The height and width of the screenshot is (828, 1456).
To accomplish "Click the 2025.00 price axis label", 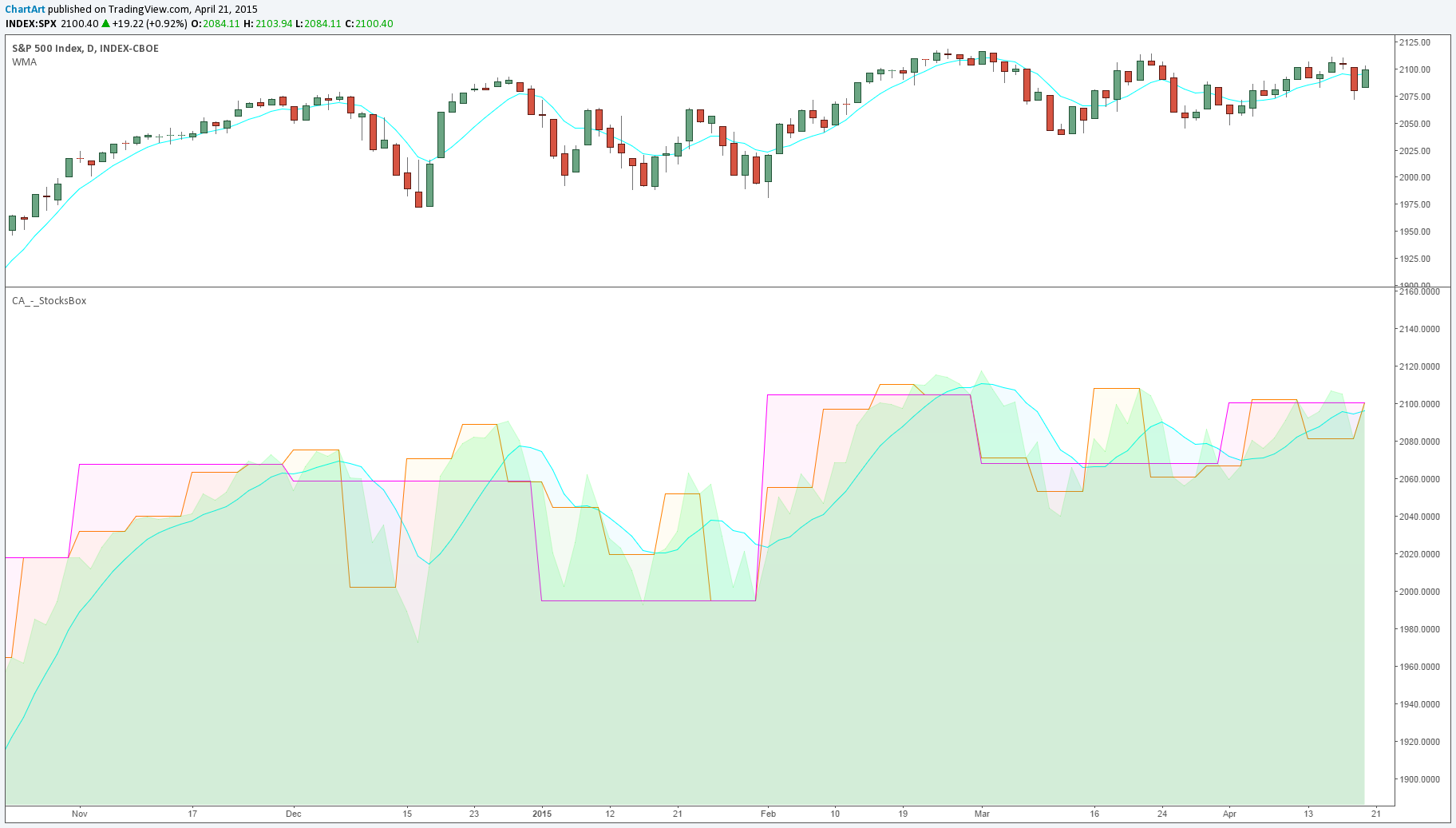I will point(1414,151).
